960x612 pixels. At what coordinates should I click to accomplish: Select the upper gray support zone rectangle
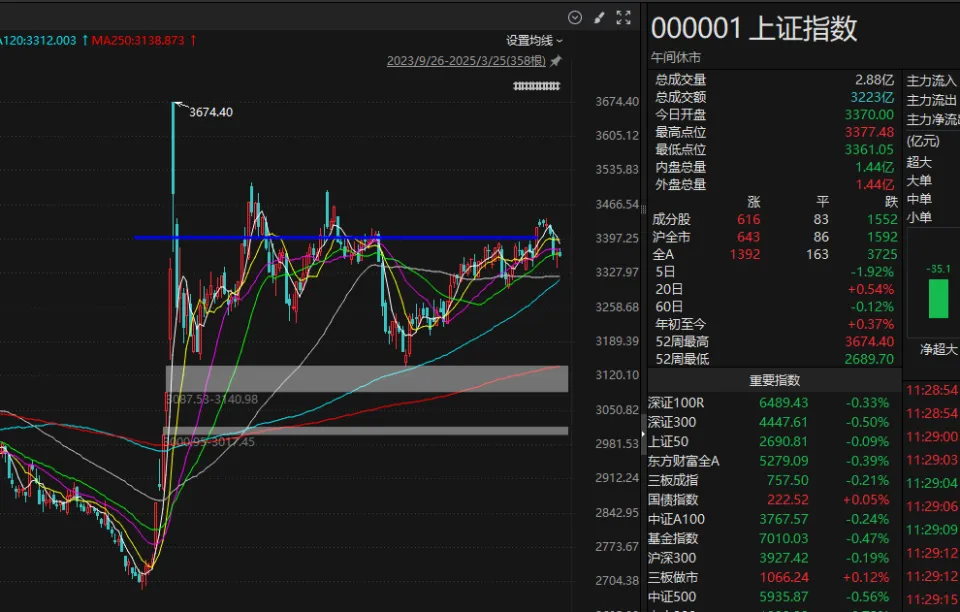pyautogui.click(x=366, y=378)
